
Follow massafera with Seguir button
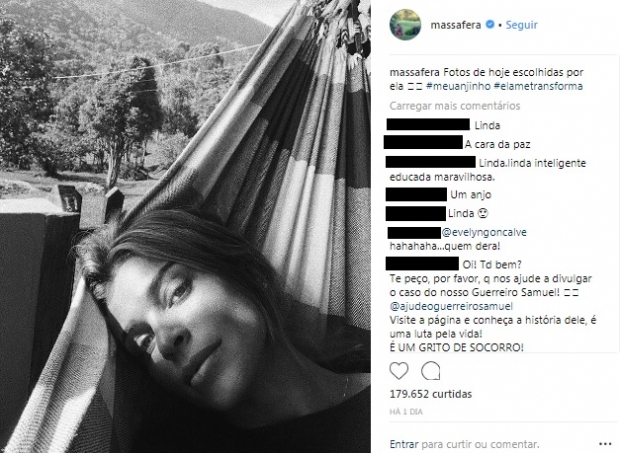522,25
